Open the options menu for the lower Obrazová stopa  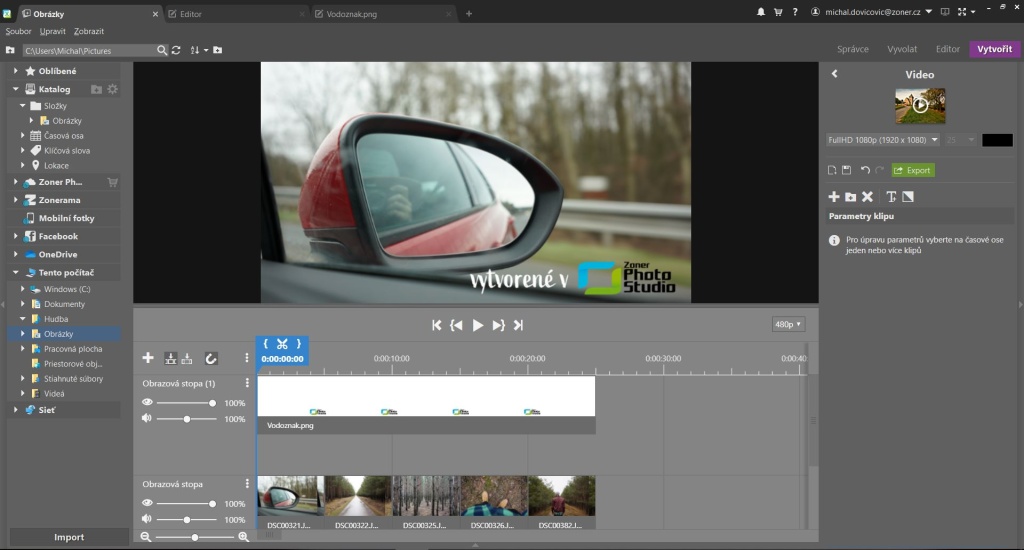(247, 484)
